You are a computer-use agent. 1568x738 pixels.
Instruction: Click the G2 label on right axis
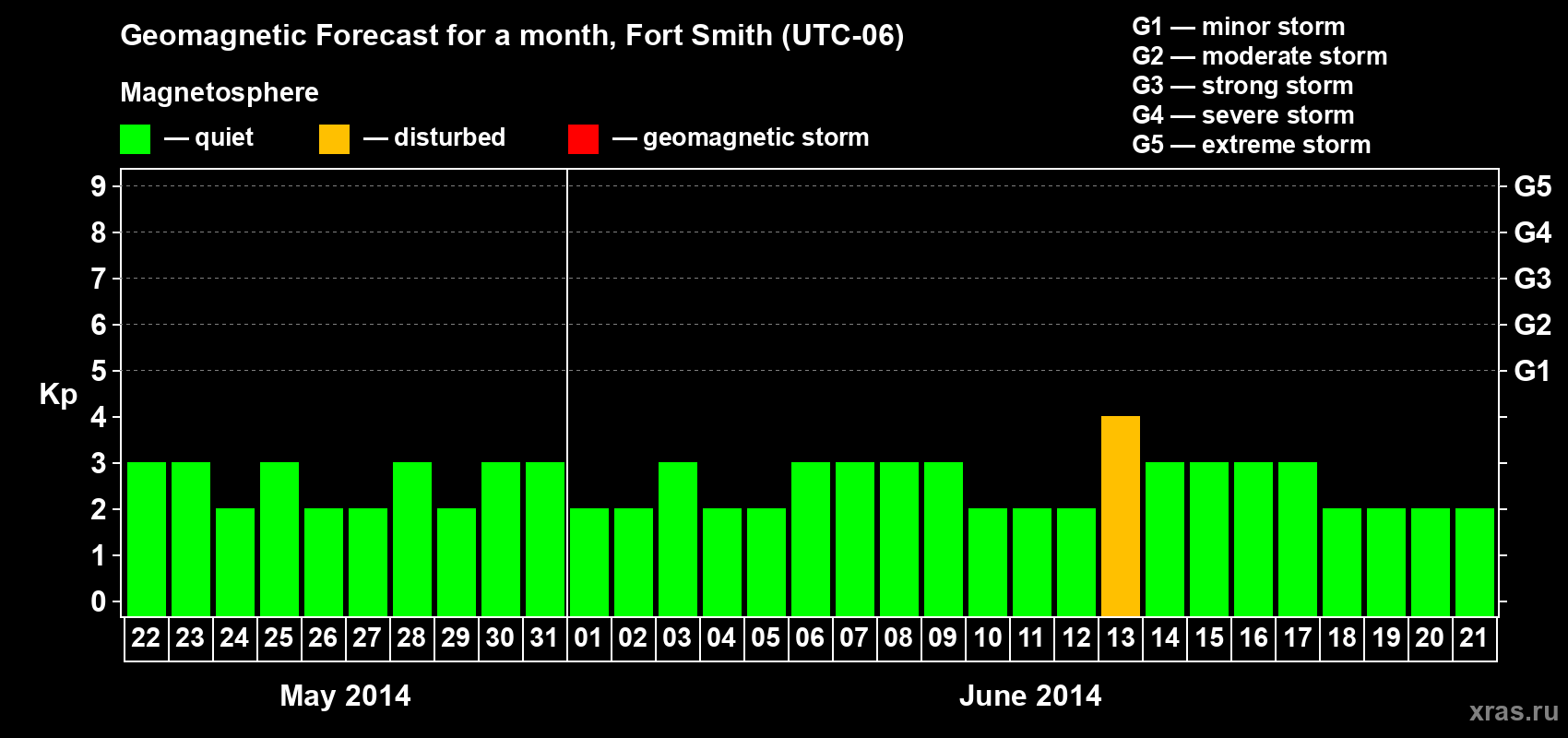pyautogui.click(x=1533, y=325)
